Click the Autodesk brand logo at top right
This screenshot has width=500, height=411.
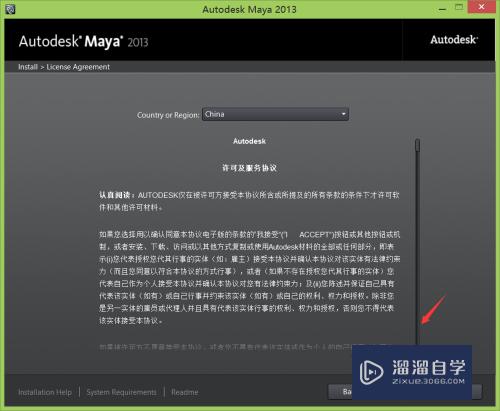click(454, 40)
